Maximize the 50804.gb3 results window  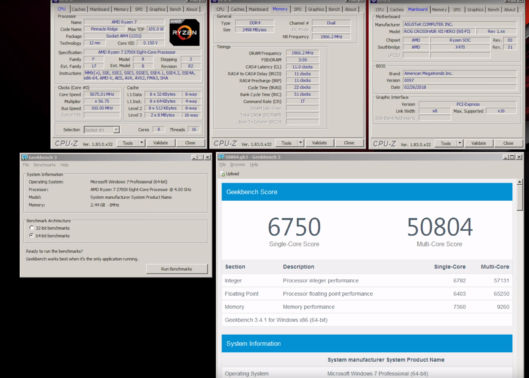click(512, 157)
